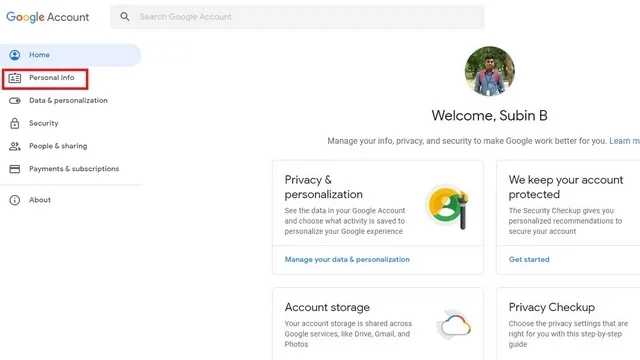Screen dimensions: 640x360
Task: Open the profile picture avatar
Action: pos(489,71)
